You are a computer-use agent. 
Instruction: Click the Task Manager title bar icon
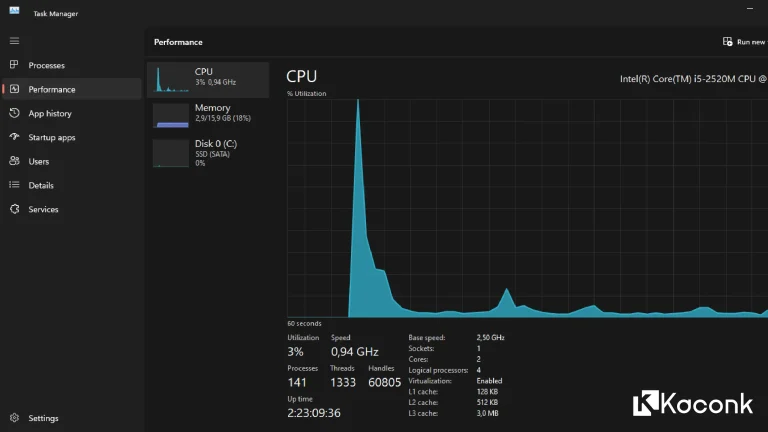(x=14, y=12)
